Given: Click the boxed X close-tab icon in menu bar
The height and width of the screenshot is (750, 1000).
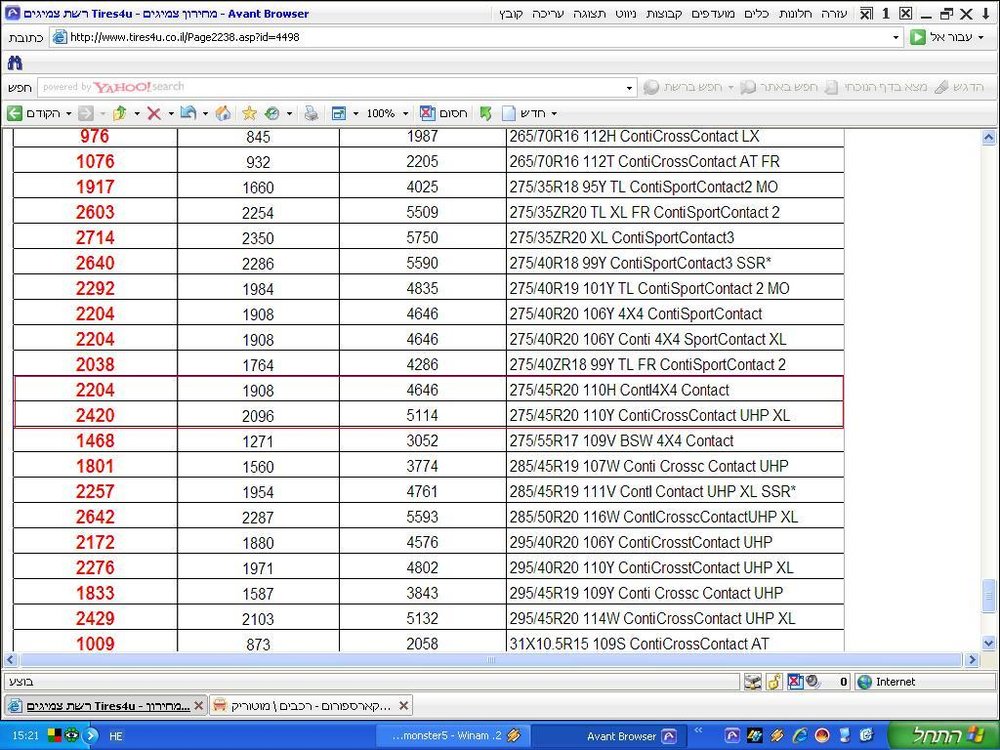Looking at the screenshot, I should click(x=906, y=13).
